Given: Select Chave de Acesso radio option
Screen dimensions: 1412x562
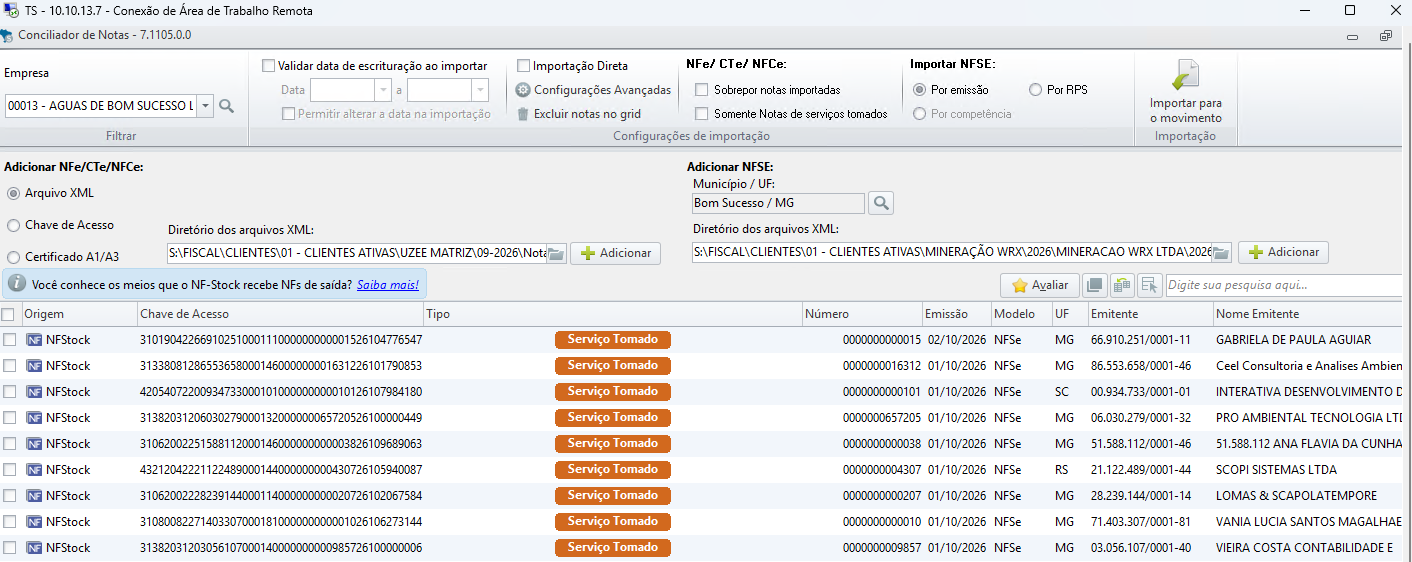Looking at the screenshot, I should coord(14,225).
